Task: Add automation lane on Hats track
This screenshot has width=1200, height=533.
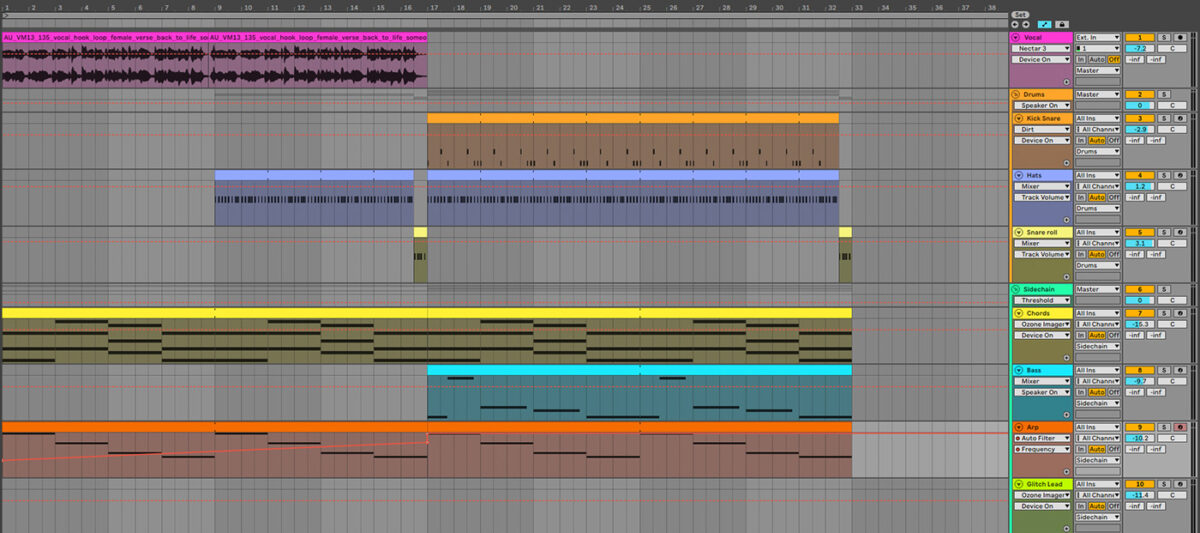Action: coord(1066,220)
